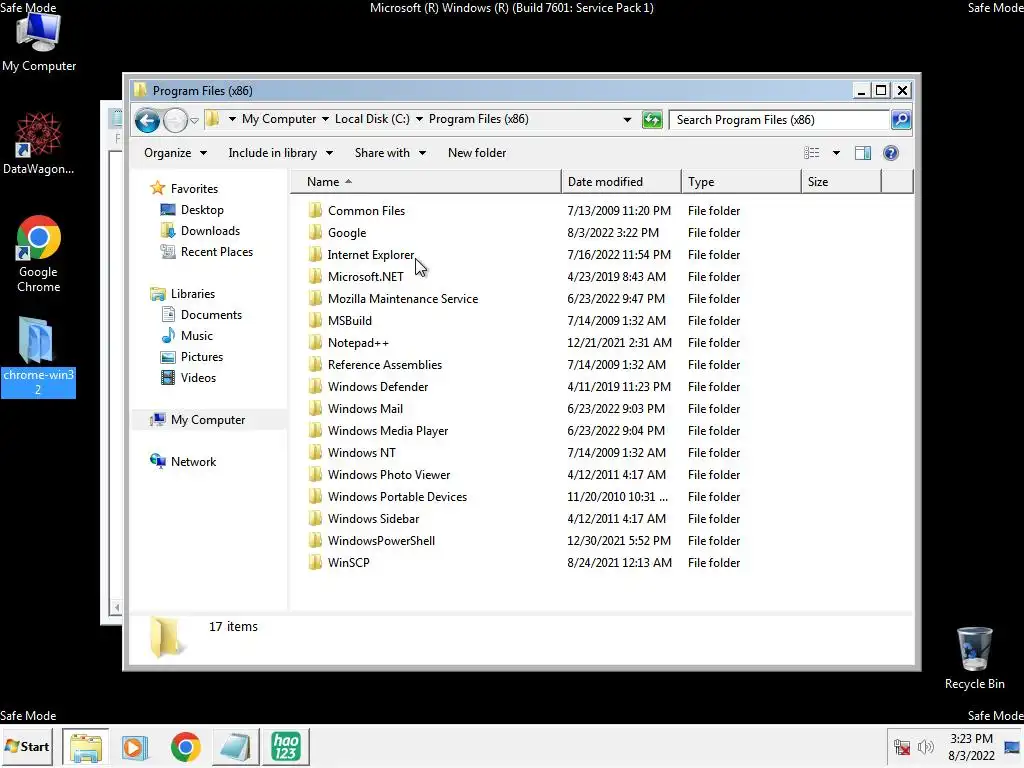Select the Windows Portable Devices folder
1024x768 pixels.
[397, 496]
